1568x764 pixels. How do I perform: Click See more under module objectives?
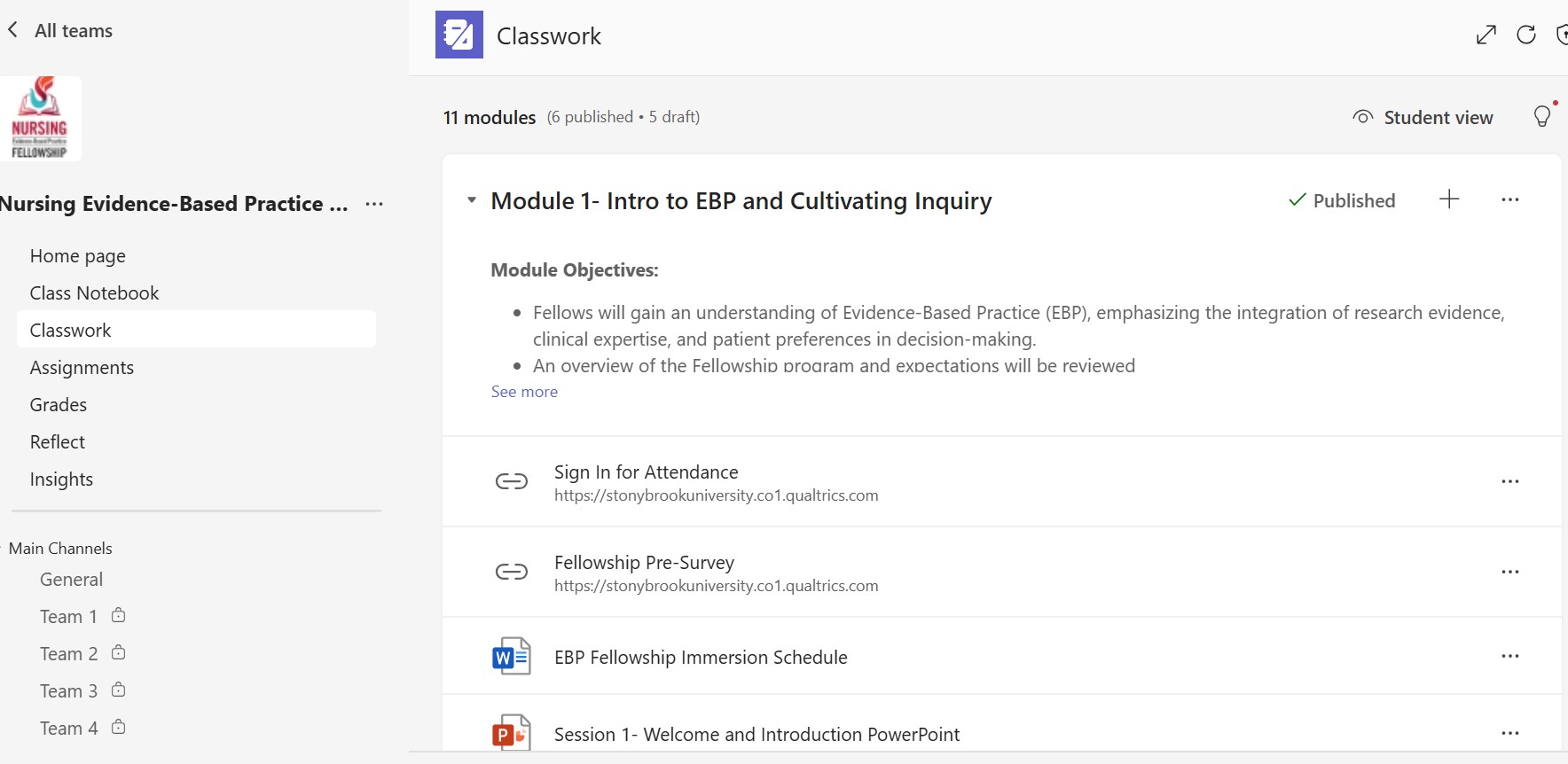524,392
